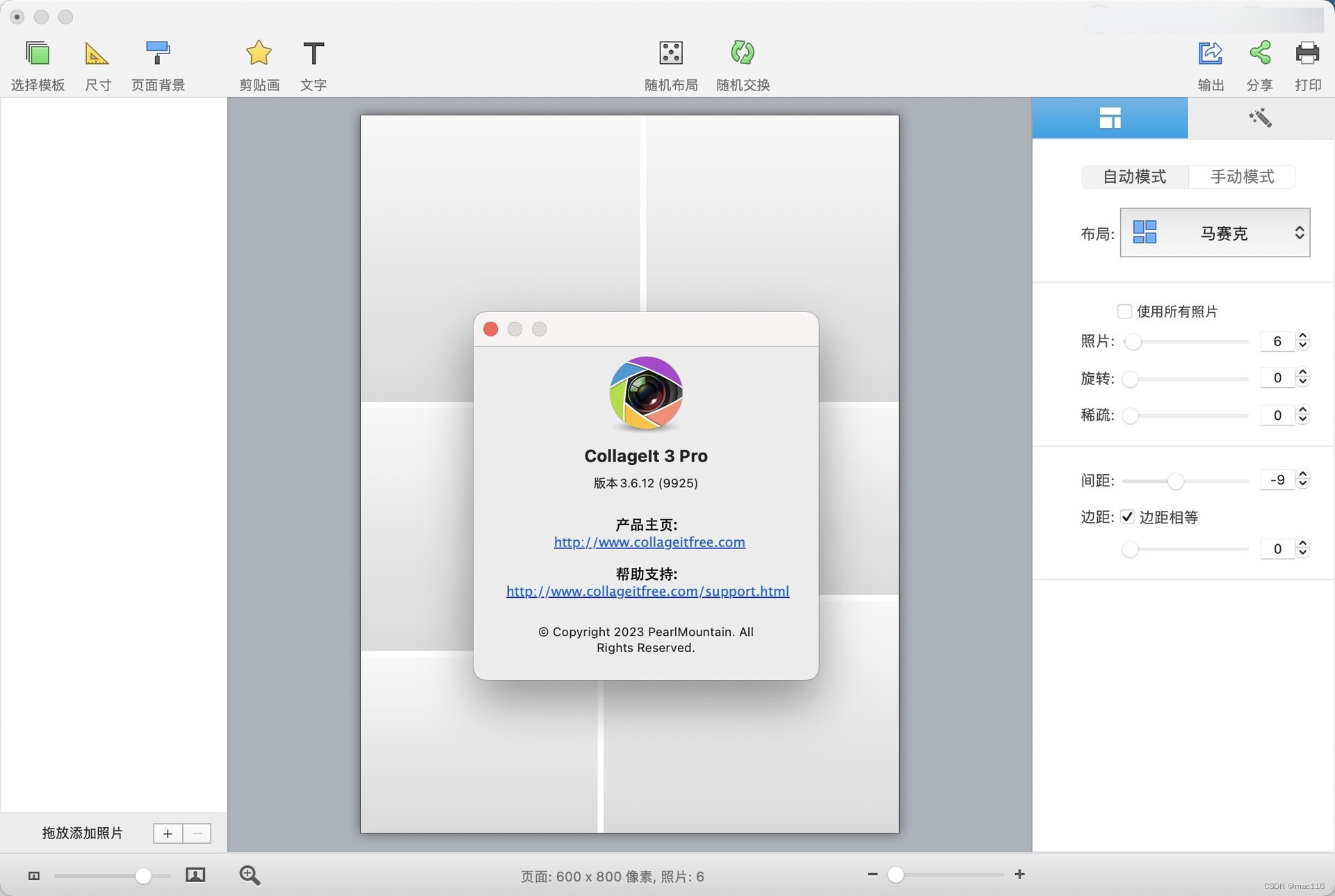This screenshot has height=896, width=1335.
Task: Click the clipart star (剪贴画) icon
Action: (x=259, y=54)
